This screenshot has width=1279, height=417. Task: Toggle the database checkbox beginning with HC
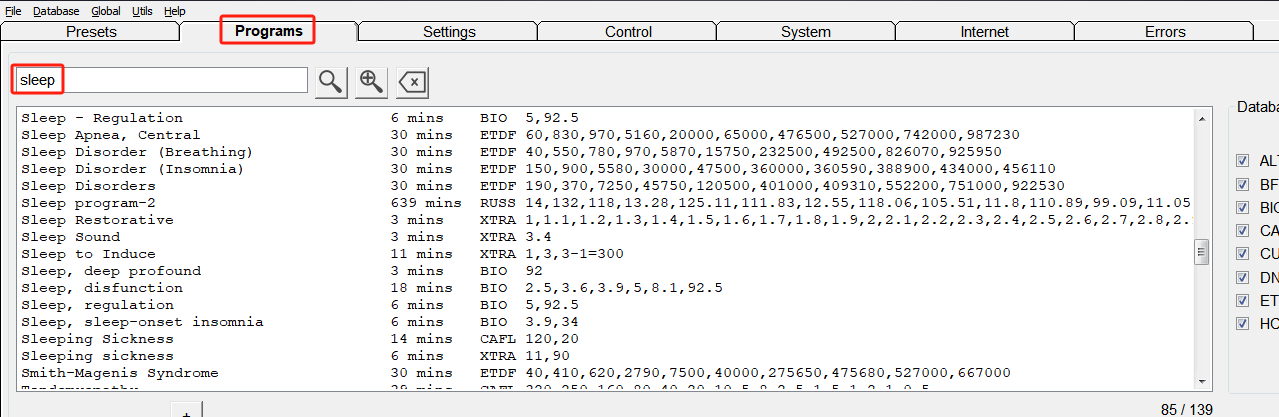(x=1243, y=323)
